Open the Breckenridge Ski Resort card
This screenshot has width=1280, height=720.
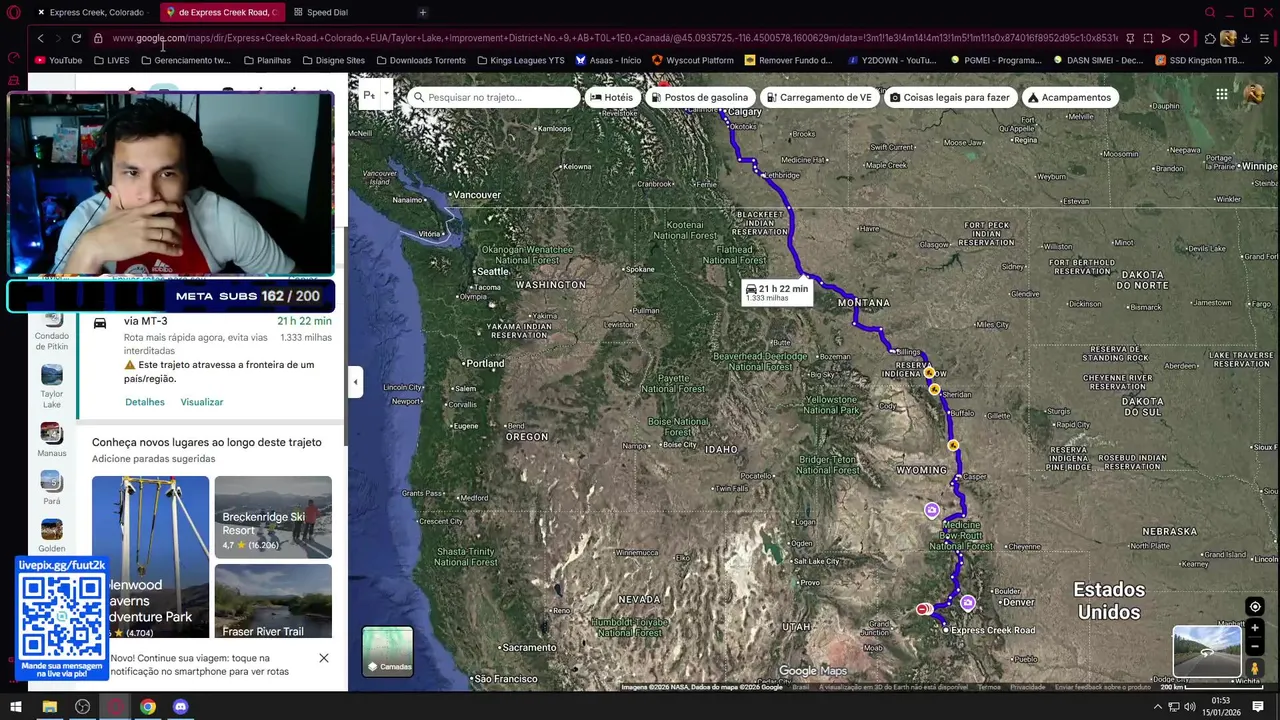[x=273, y=517]
